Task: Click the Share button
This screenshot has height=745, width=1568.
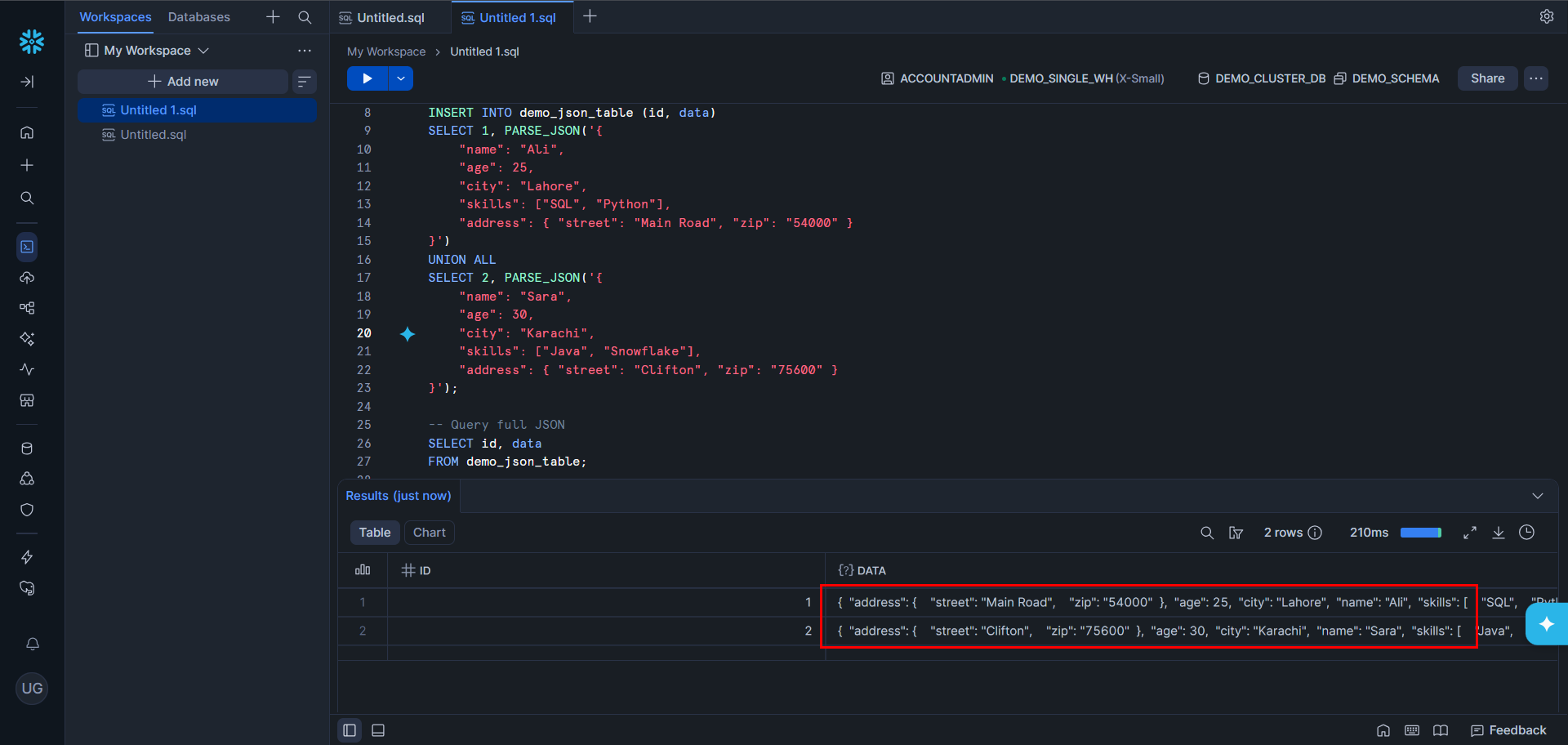Action: point(1487,78)
